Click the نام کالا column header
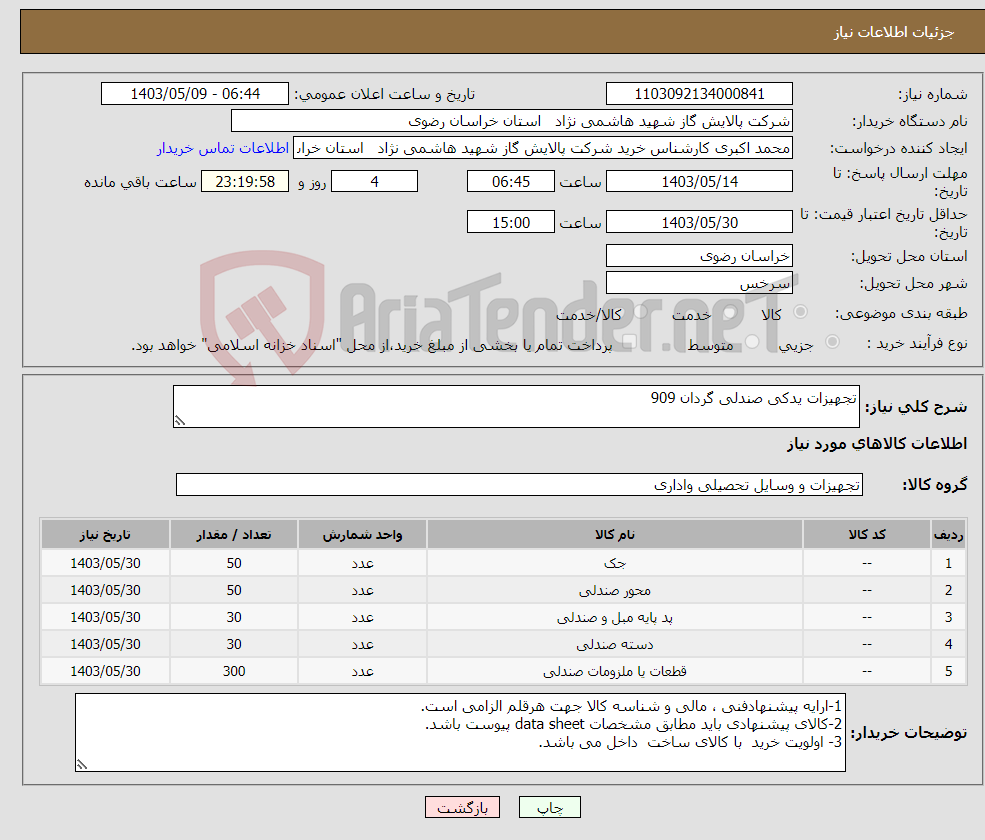The width and height of the screenshot is (985, 840). pyautogui.click(x=614, y=535)
